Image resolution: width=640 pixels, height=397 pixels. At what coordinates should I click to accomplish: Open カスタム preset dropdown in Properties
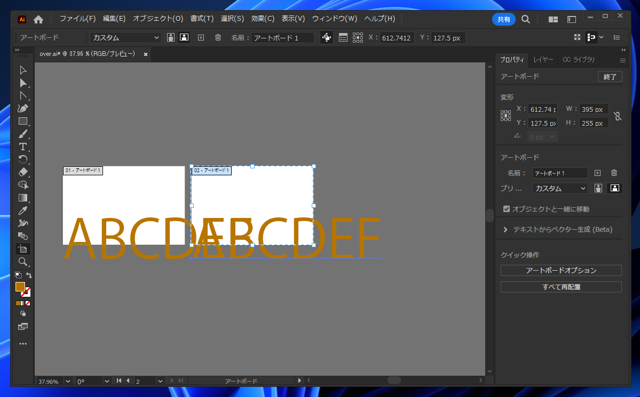[x=560, y=189]
